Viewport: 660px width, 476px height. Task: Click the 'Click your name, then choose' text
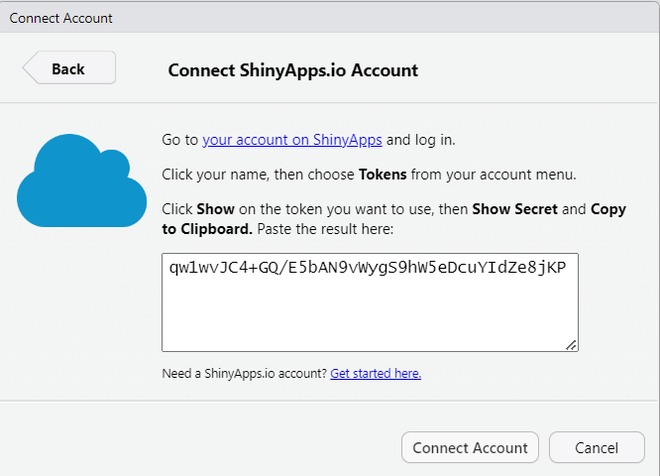tap(258, 174)
